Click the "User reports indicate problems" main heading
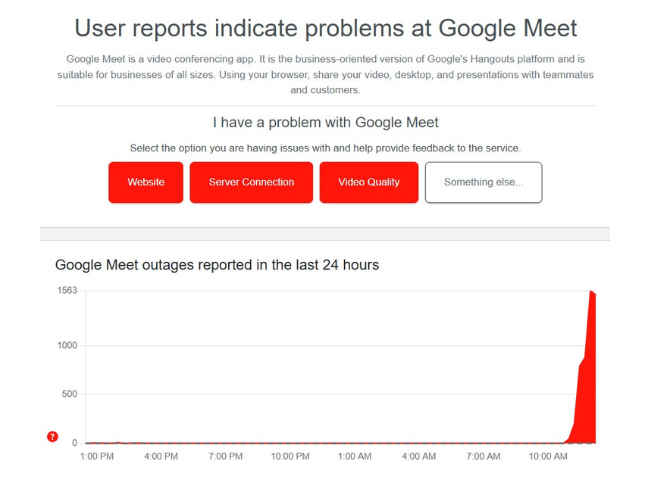The width and height of the screenshot is (650, 480). tap(325, 27)
